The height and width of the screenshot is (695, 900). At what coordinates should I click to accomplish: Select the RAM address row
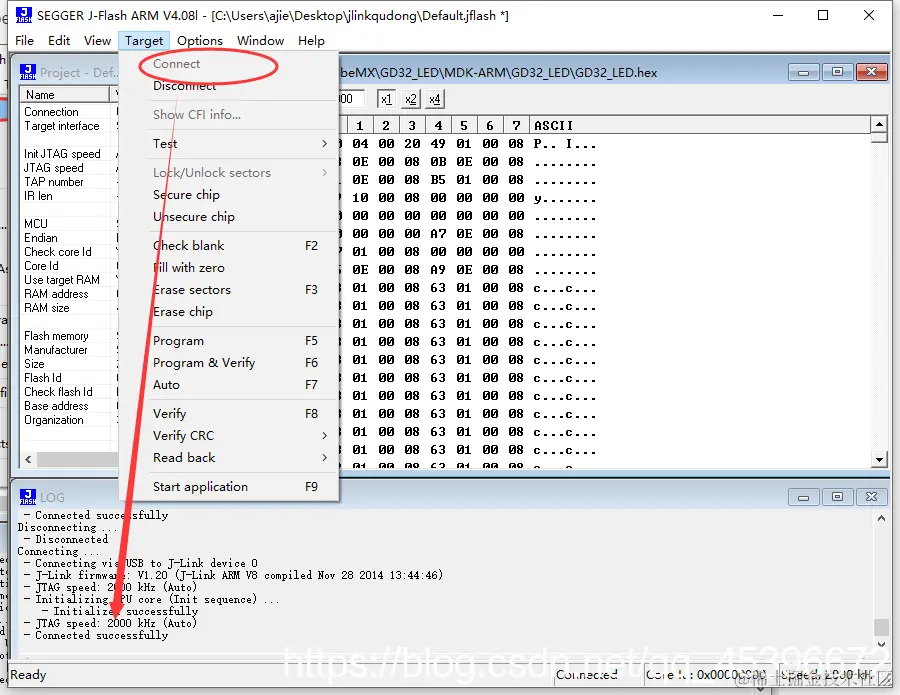[x=68, y=294]
